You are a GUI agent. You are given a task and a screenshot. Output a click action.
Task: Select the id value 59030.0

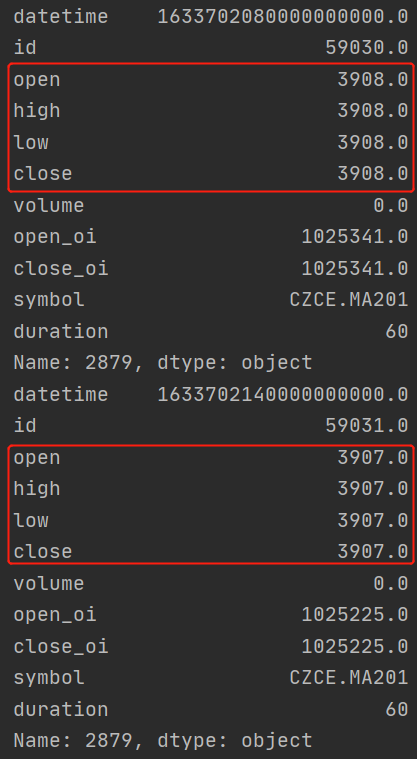(x=367, y=47)
